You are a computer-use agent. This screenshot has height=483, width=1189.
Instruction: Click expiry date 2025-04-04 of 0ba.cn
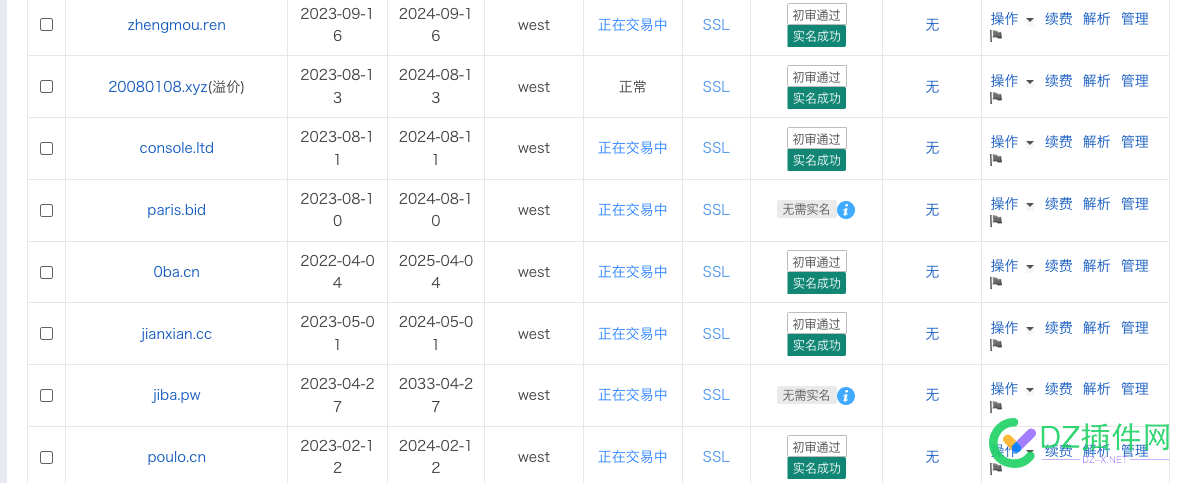pyautogui.click(x=436, y=271)
